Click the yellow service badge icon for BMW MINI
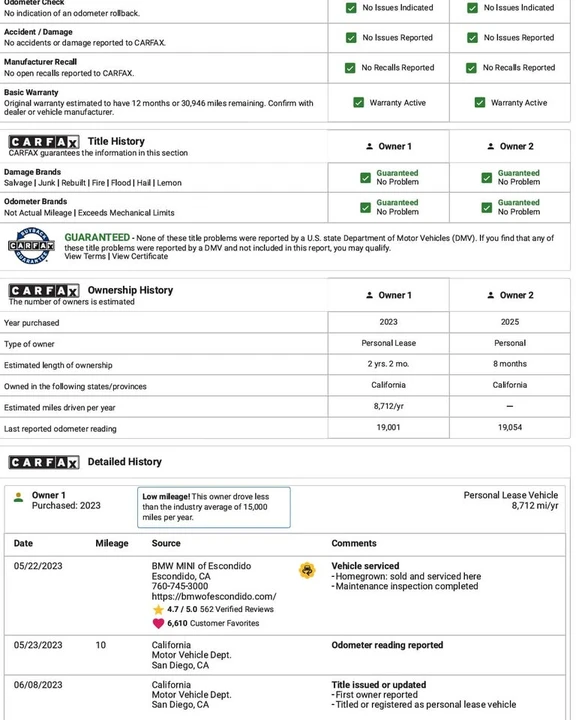This screenshot has width=576, height=720. [307, 570]
